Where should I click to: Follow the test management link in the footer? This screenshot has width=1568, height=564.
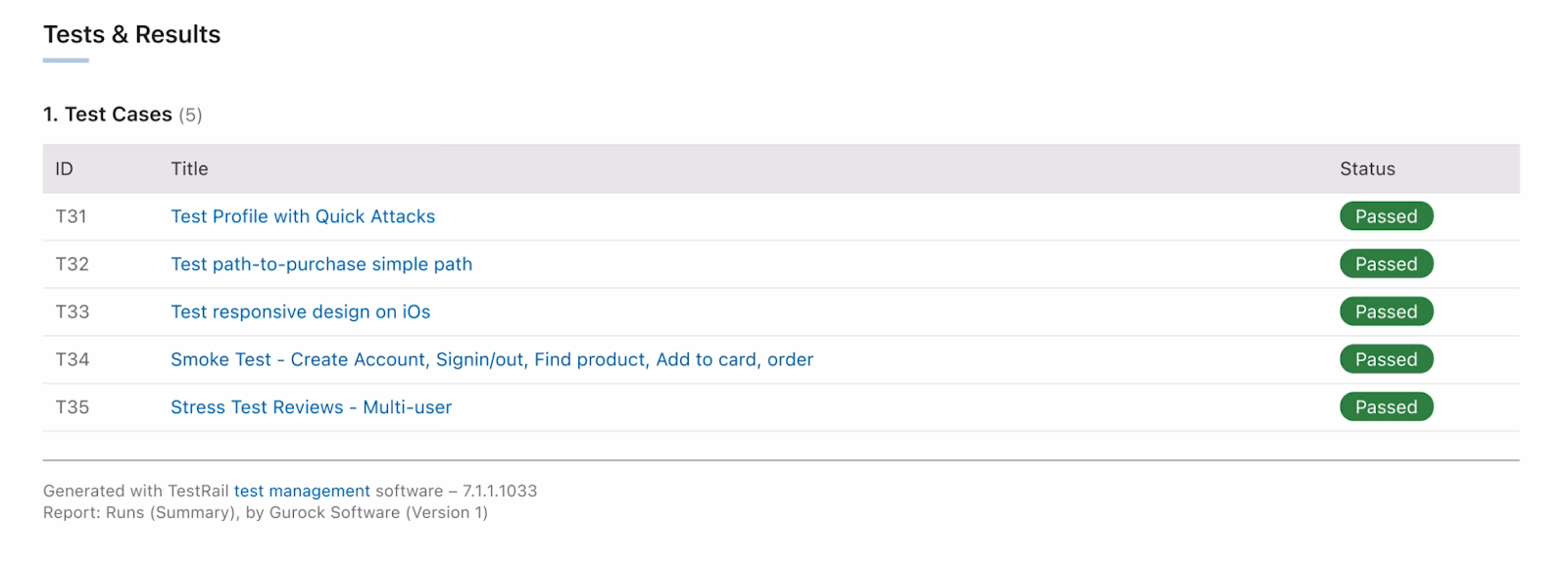[302, 491]
